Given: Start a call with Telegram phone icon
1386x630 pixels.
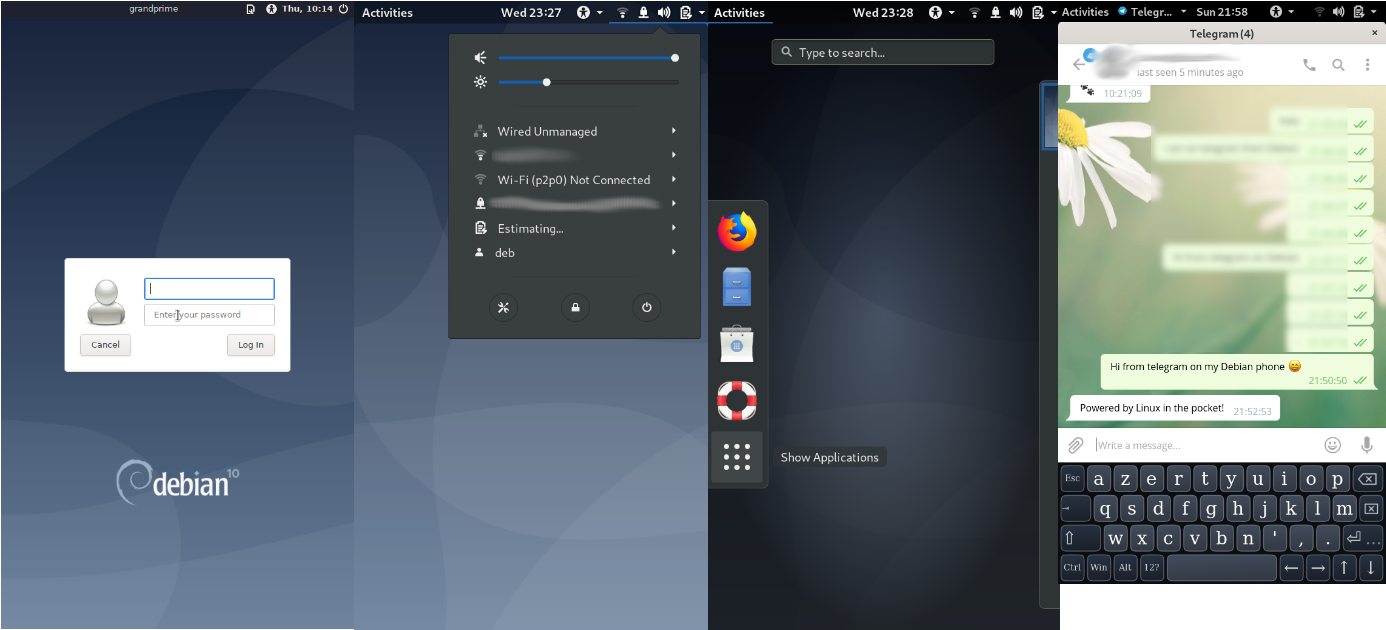Looking at the screenshot, I should (1310, 65).
